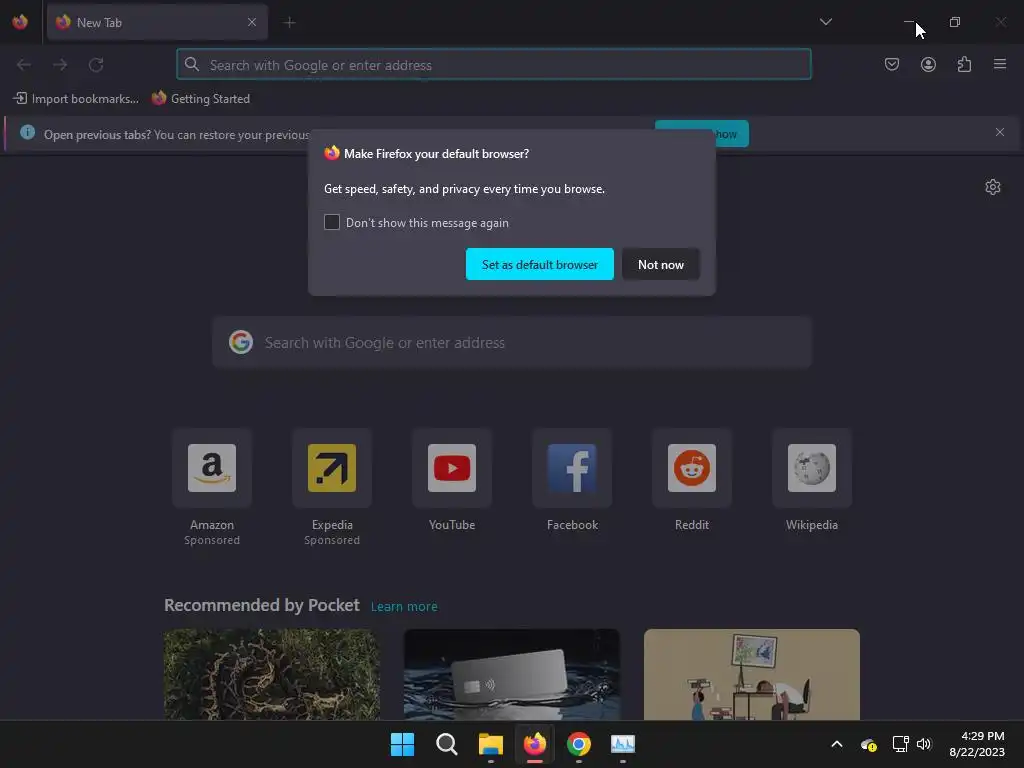Click the Not now button
Viewport: 1024px width, 768px height.
tap(661, 264)
